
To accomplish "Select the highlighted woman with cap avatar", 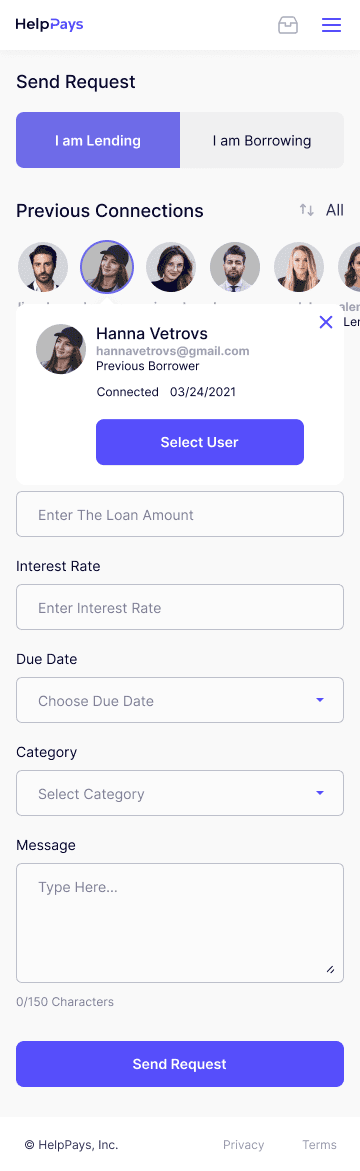I will click(x=107, y=267).
